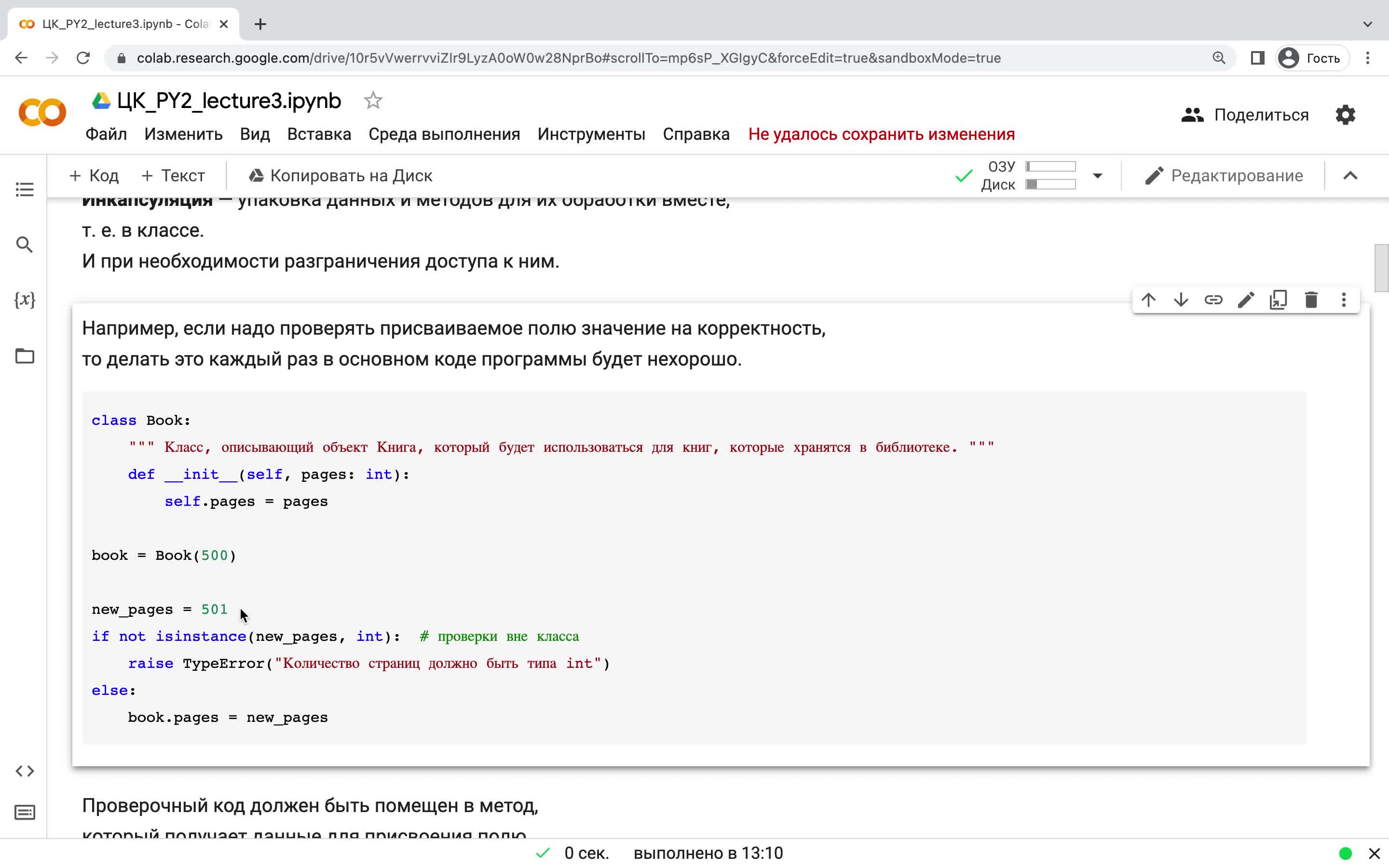Viewport: 1389px width, 868px height.
Task: Click the browser address bar URL
Action: (568, 58)
